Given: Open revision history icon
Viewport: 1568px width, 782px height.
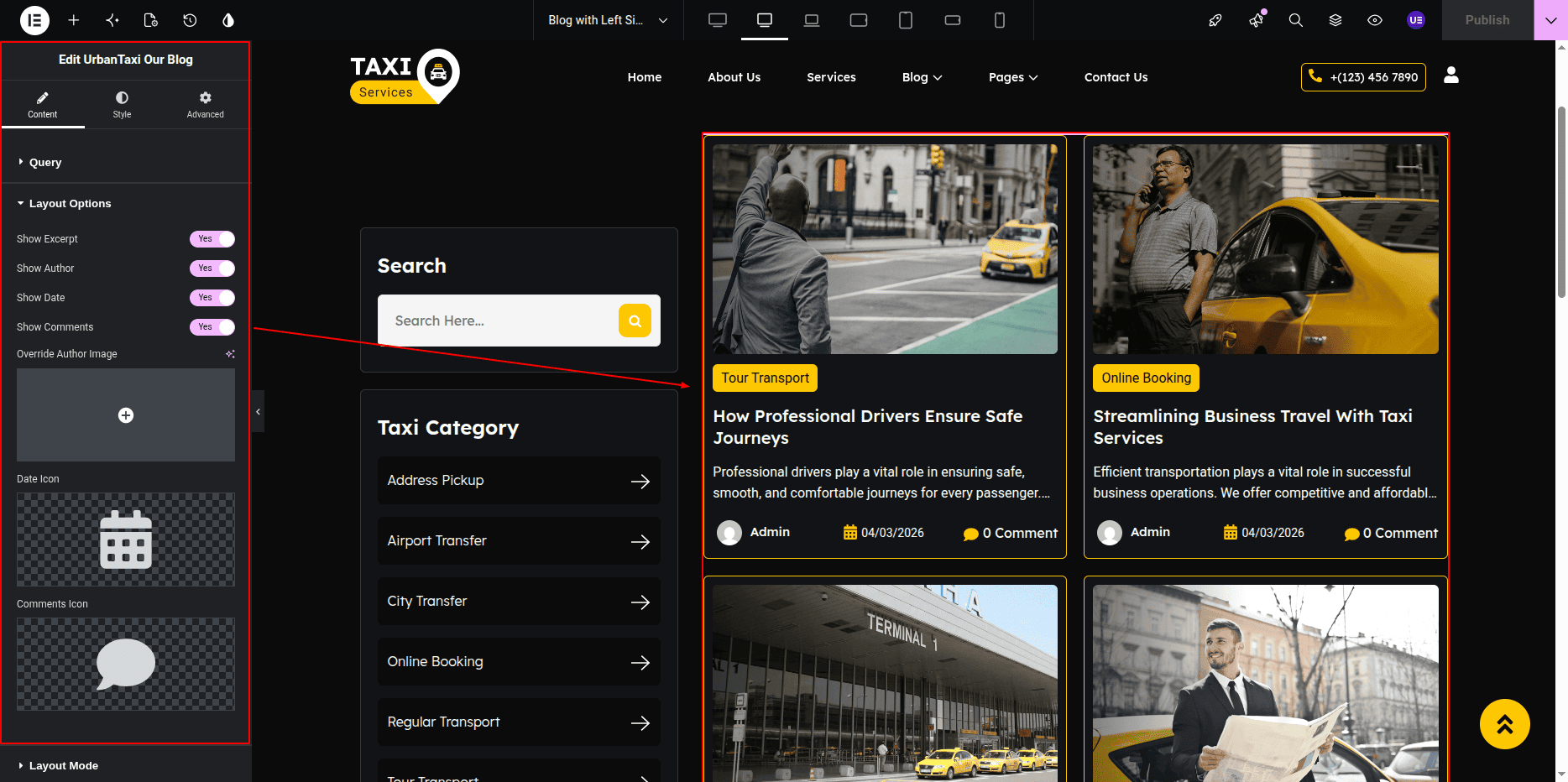Looking at the screenshot, I should [x=190, y=20].
